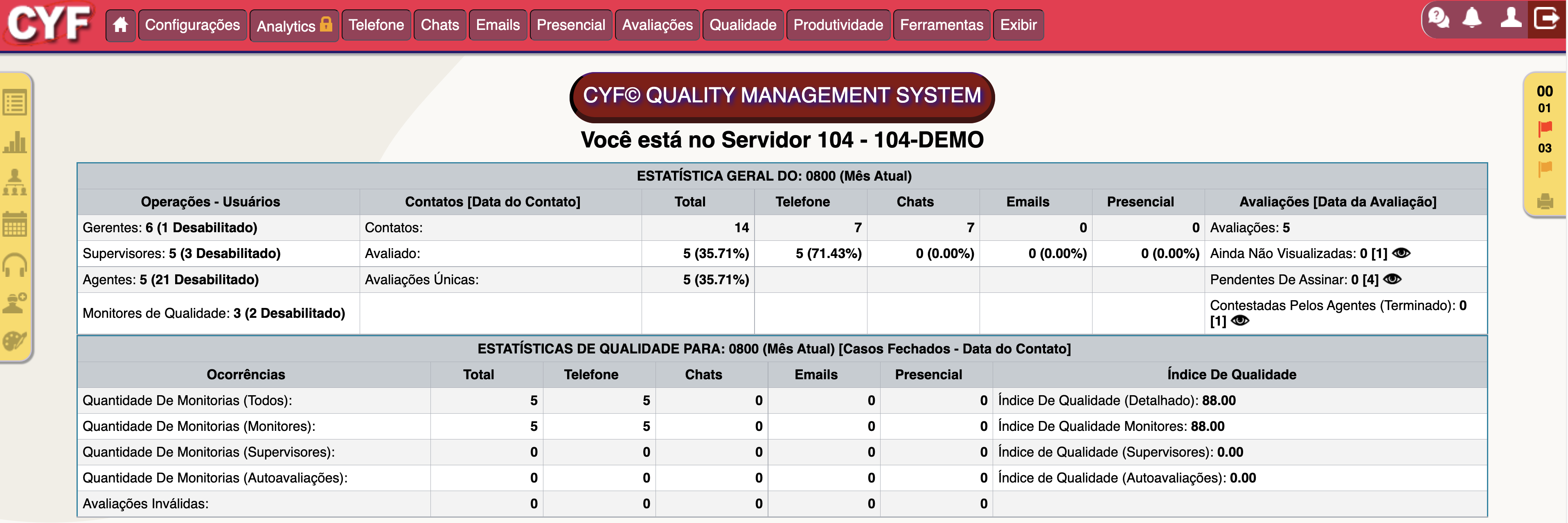Open the Configurações menu

tap(192, 25)
